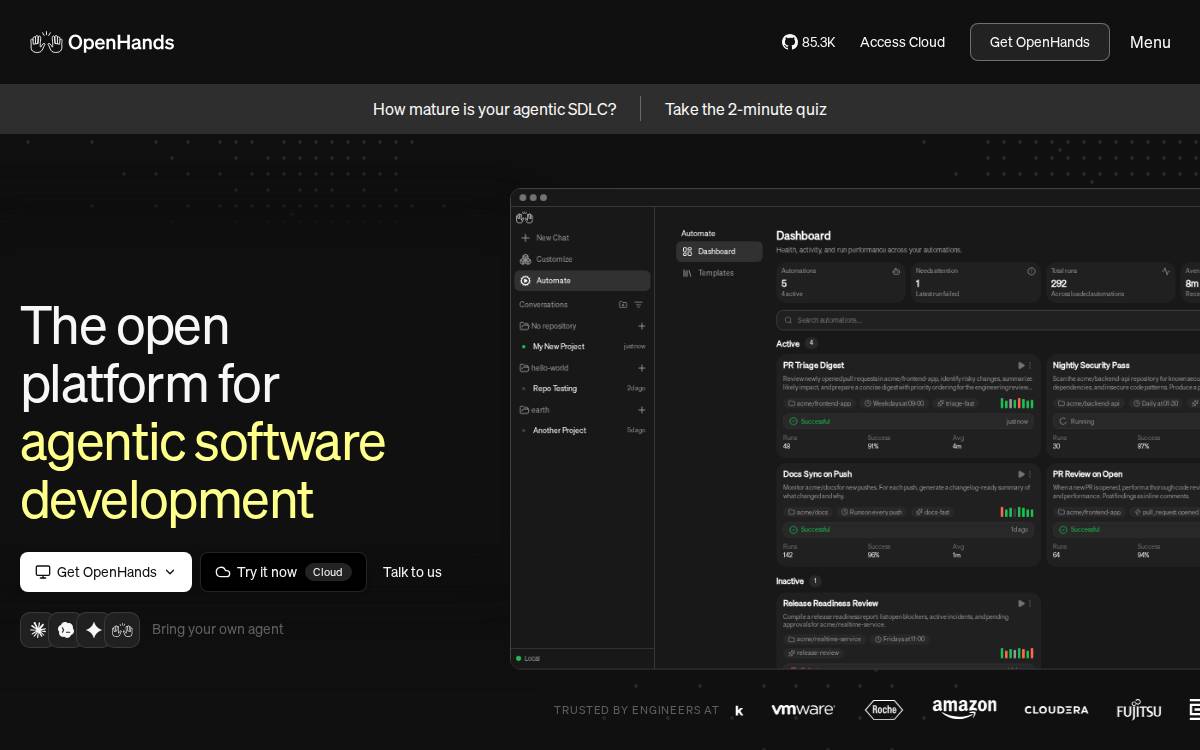
Task: Click the Local status indicator in sidebar
Action: (528, 659)
